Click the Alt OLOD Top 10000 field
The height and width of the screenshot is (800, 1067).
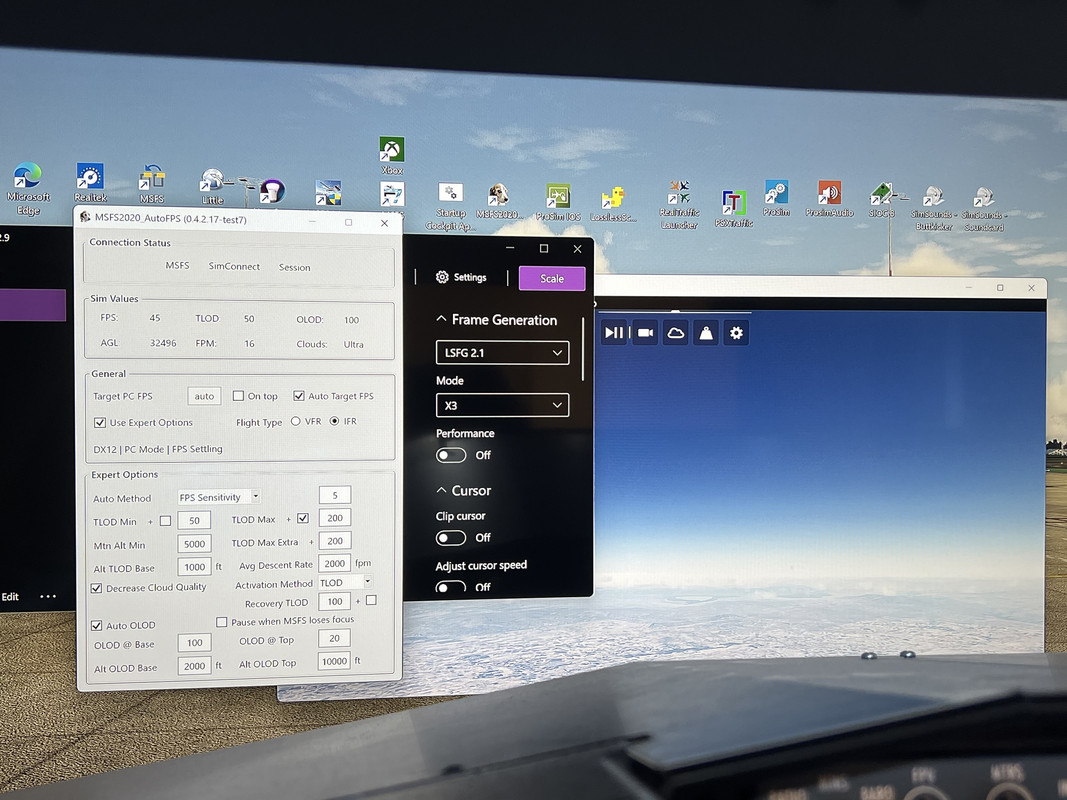[x=334, y=661]
